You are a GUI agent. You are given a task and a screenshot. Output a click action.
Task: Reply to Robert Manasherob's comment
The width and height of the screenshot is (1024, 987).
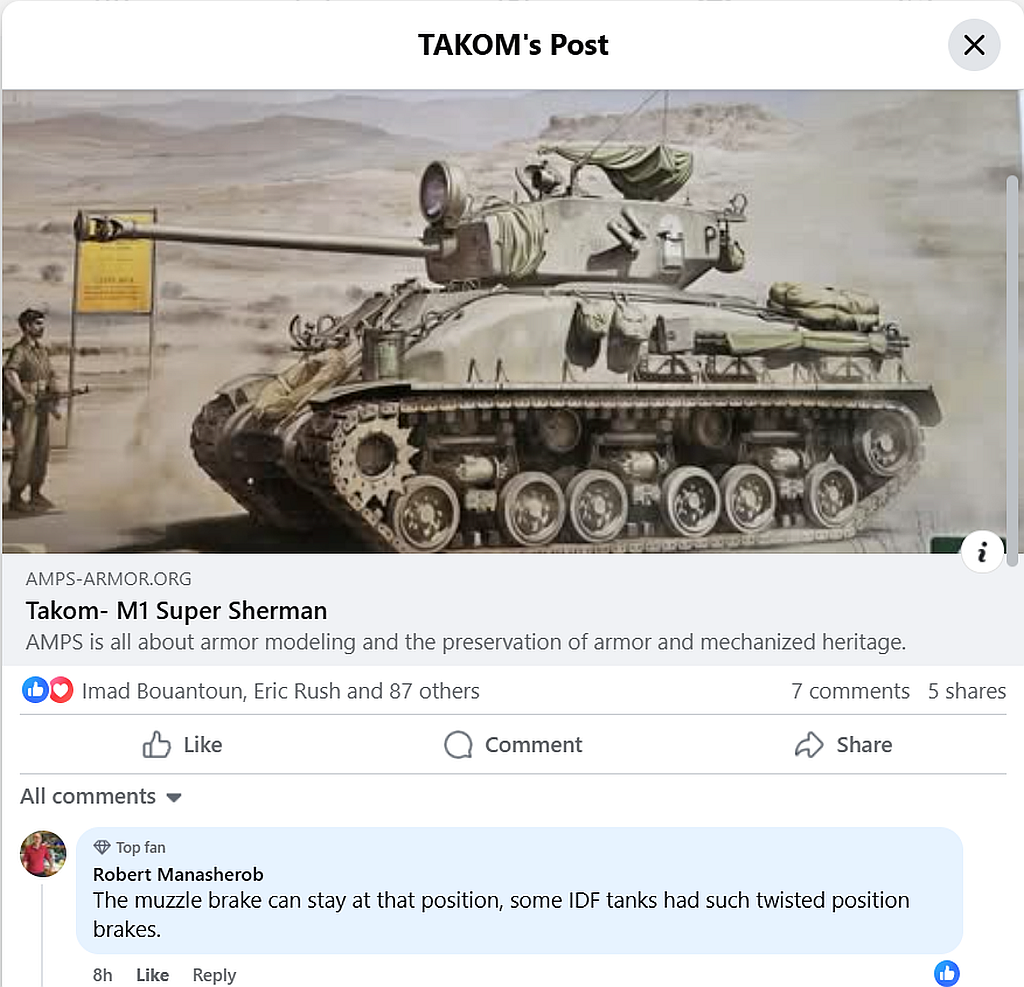[x=214, y=975]
